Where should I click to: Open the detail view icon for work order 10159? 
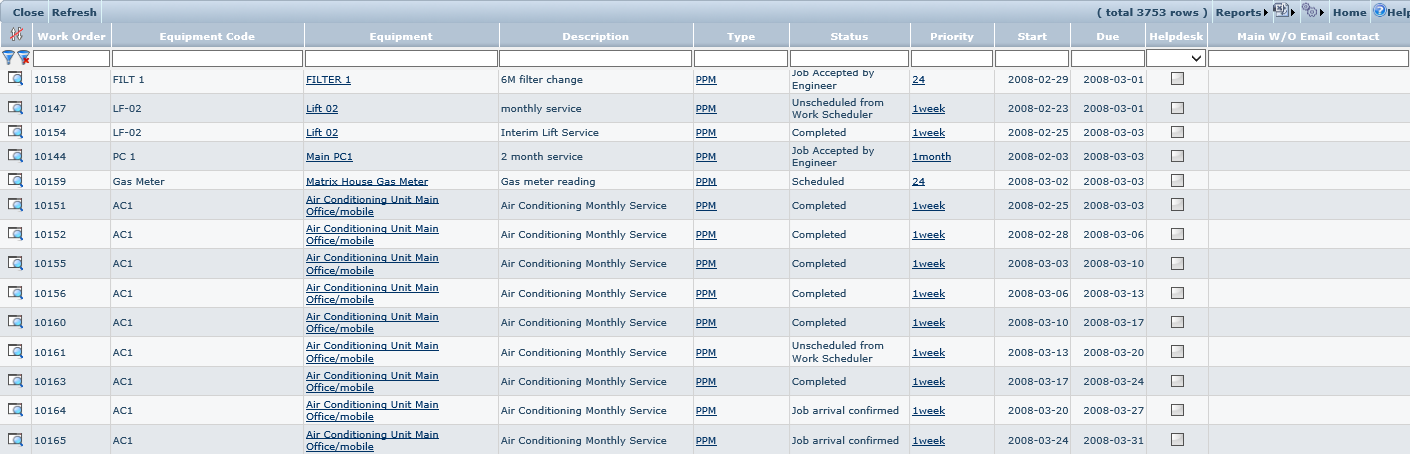[x=16, y=181]
